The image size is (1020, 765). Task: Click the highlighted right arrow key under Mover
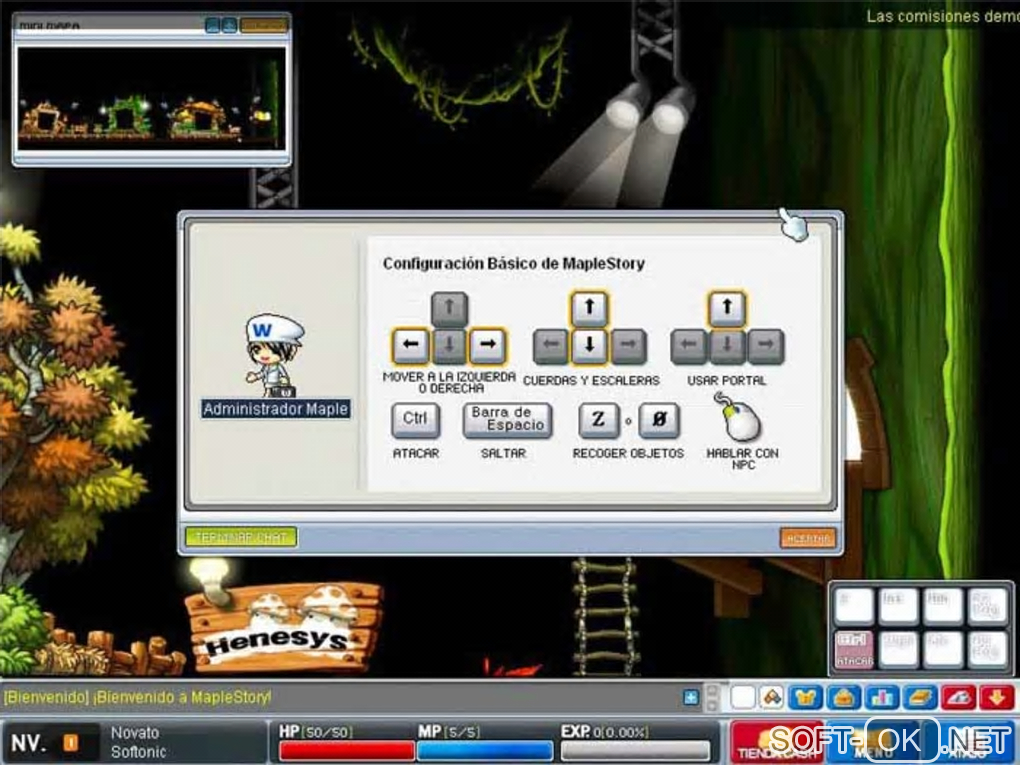coord(487,345)
